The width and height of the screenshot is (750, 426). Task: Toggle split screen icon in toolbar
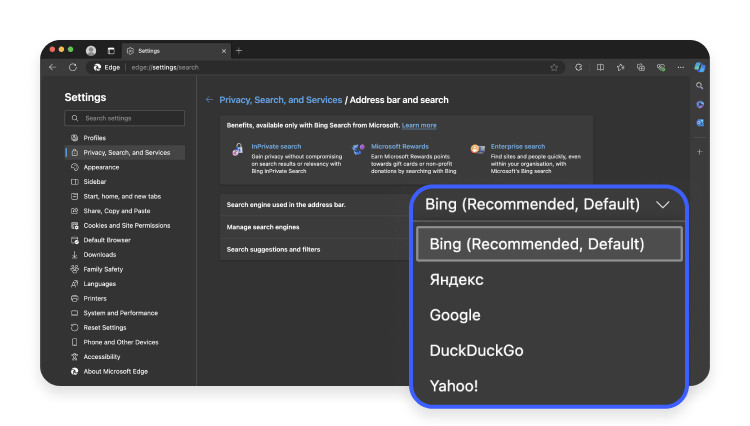tap(600, 67)
